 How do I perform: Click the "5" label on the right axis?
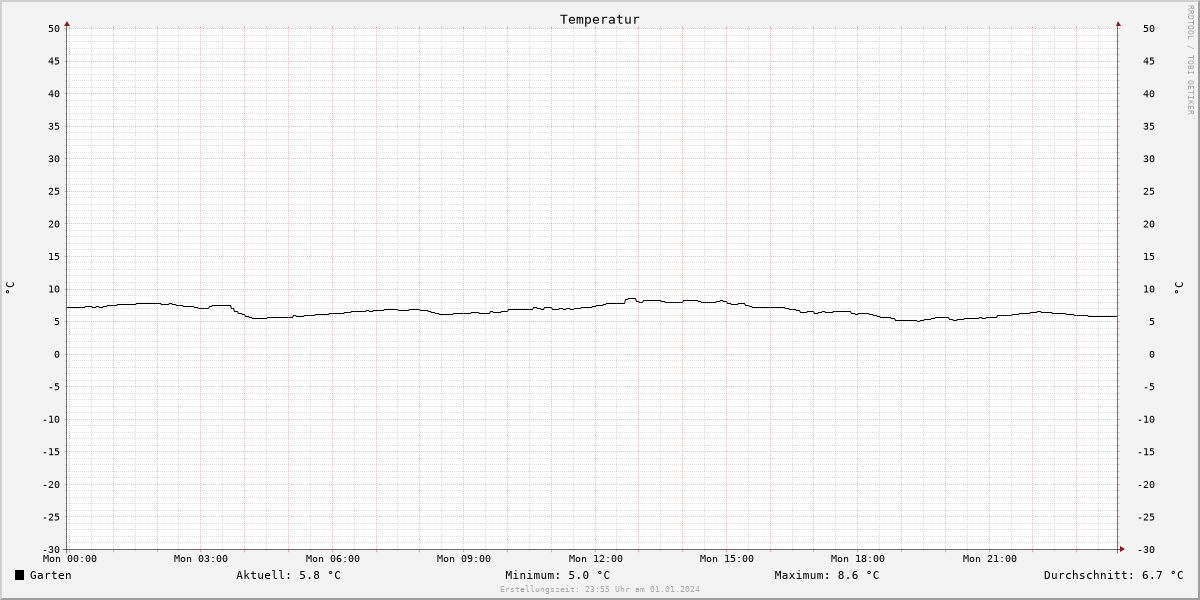[x=1152, y=322]
